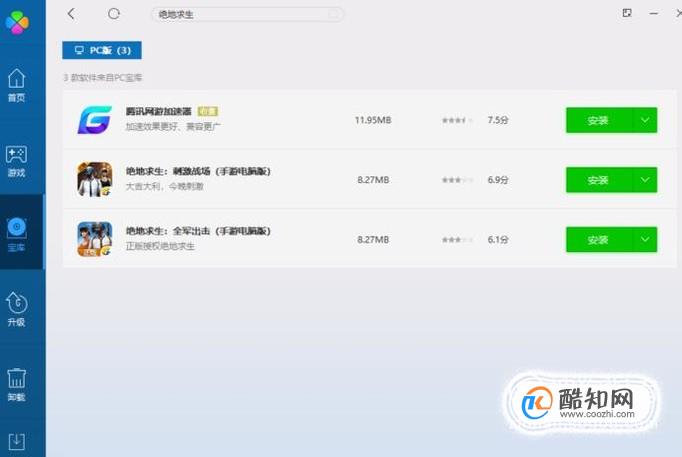Expand install options for 绝地求生:全军出击

tap(645, 239)
